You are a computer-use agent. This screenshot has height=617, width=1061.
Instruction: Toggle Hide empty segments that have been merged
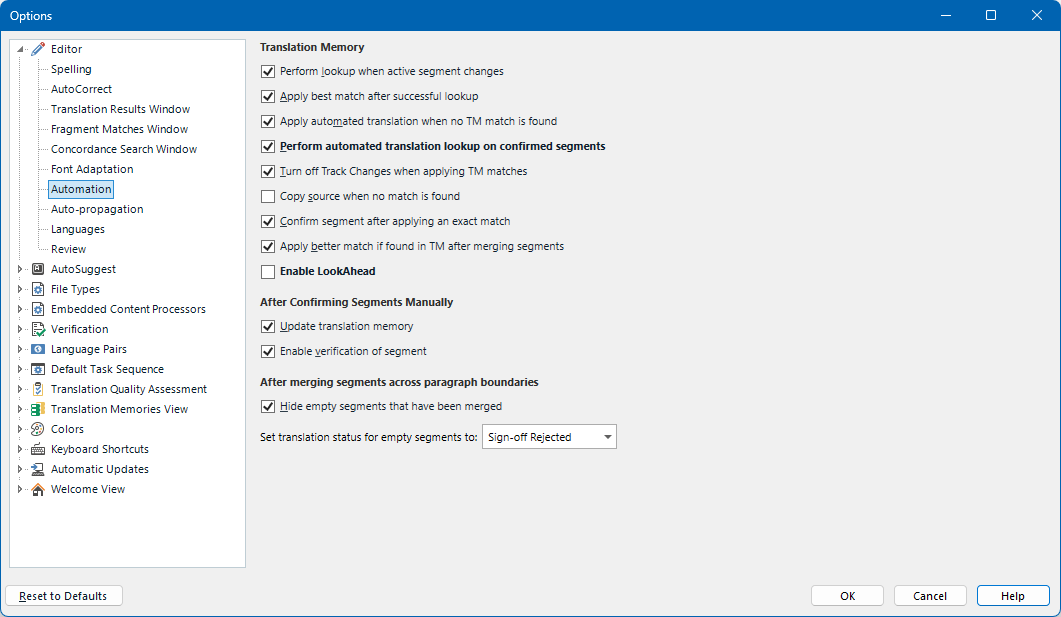coord(268,406)
